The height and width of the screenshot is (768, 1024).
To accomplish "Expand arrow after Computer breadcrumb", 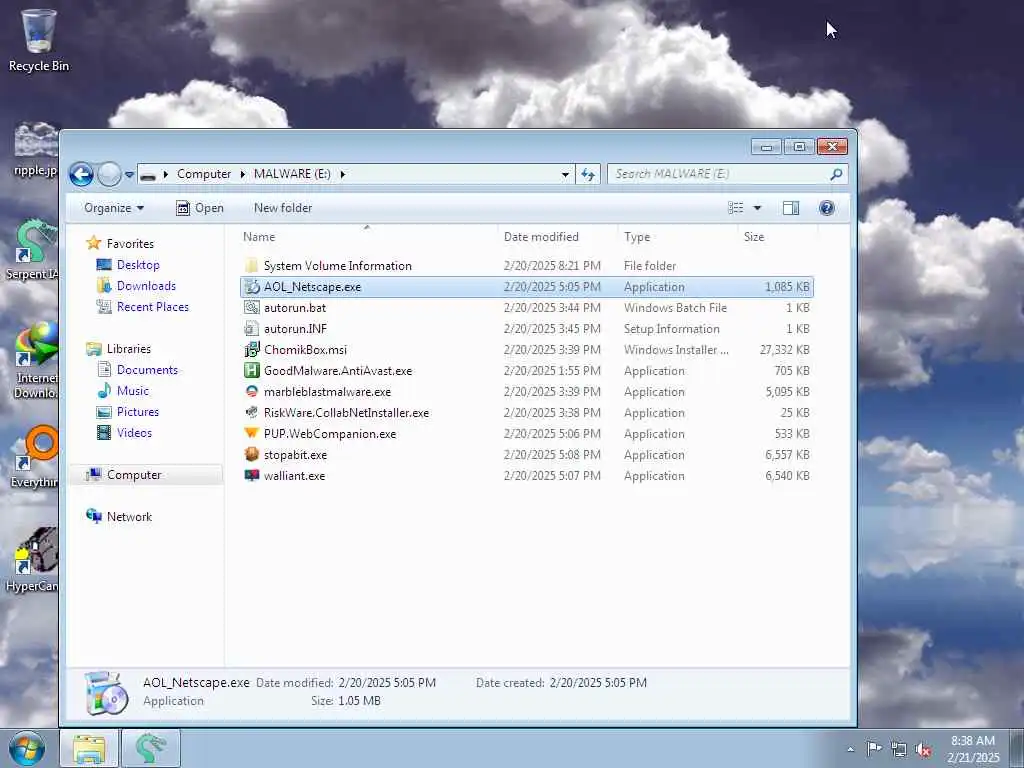I will (242, 174).
